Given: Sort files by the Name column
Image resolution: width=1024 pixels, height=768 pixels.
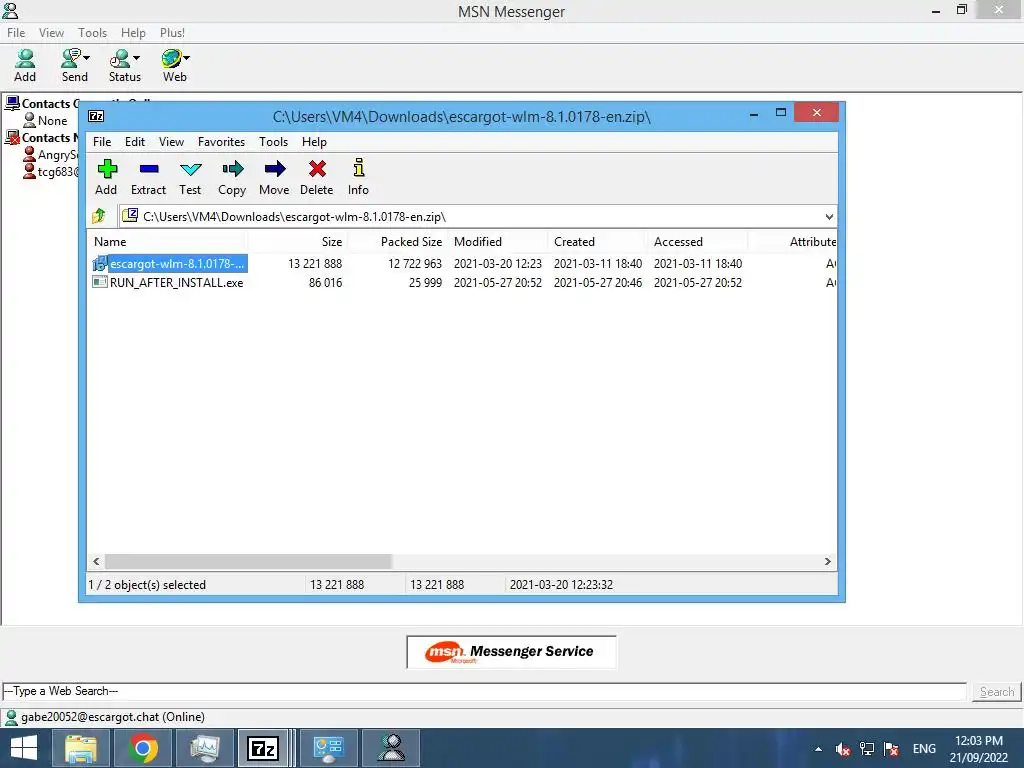Looking at the screenshot, I should (168, 242).
